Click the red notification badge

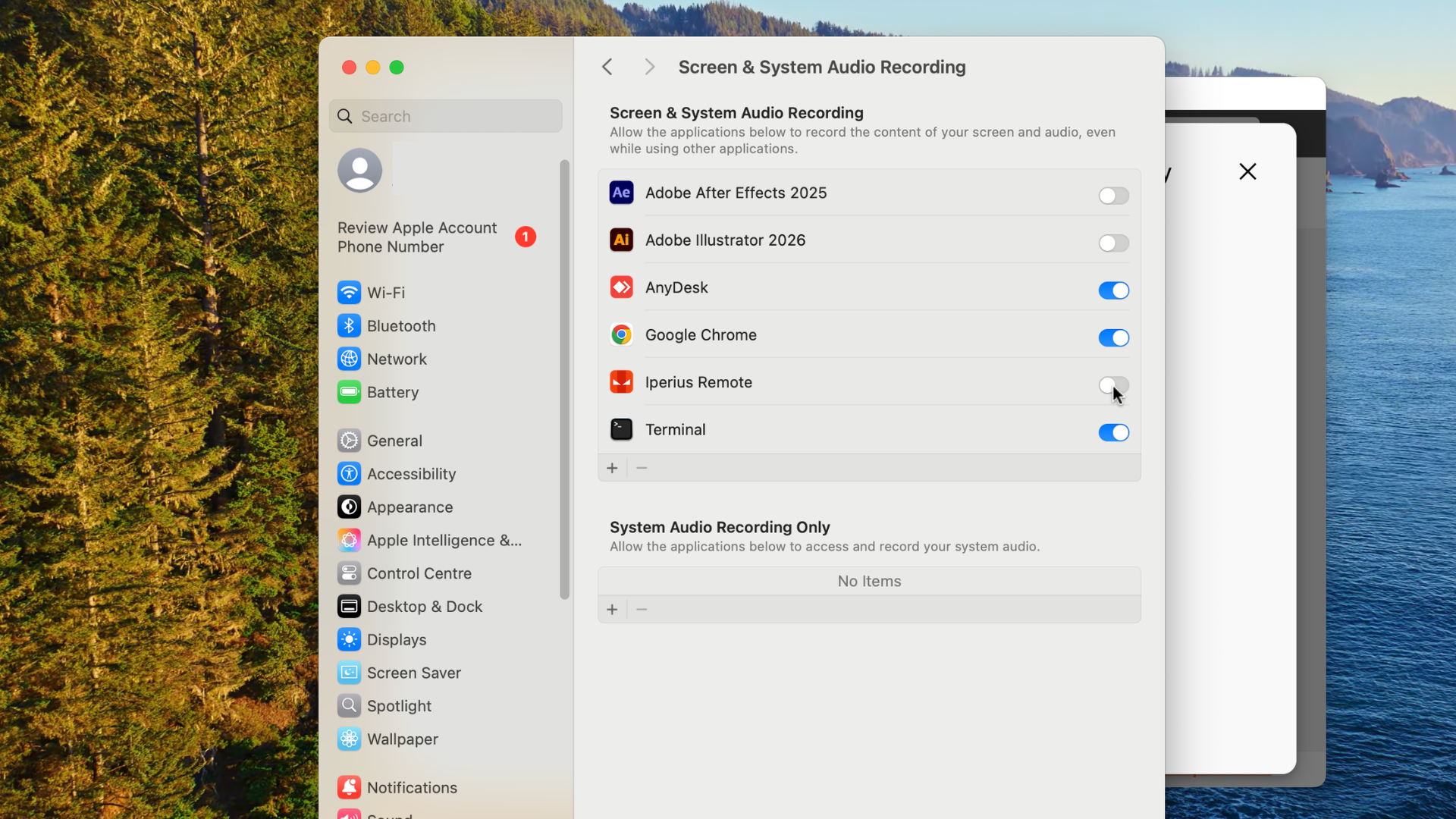click(x=526, y=237)
